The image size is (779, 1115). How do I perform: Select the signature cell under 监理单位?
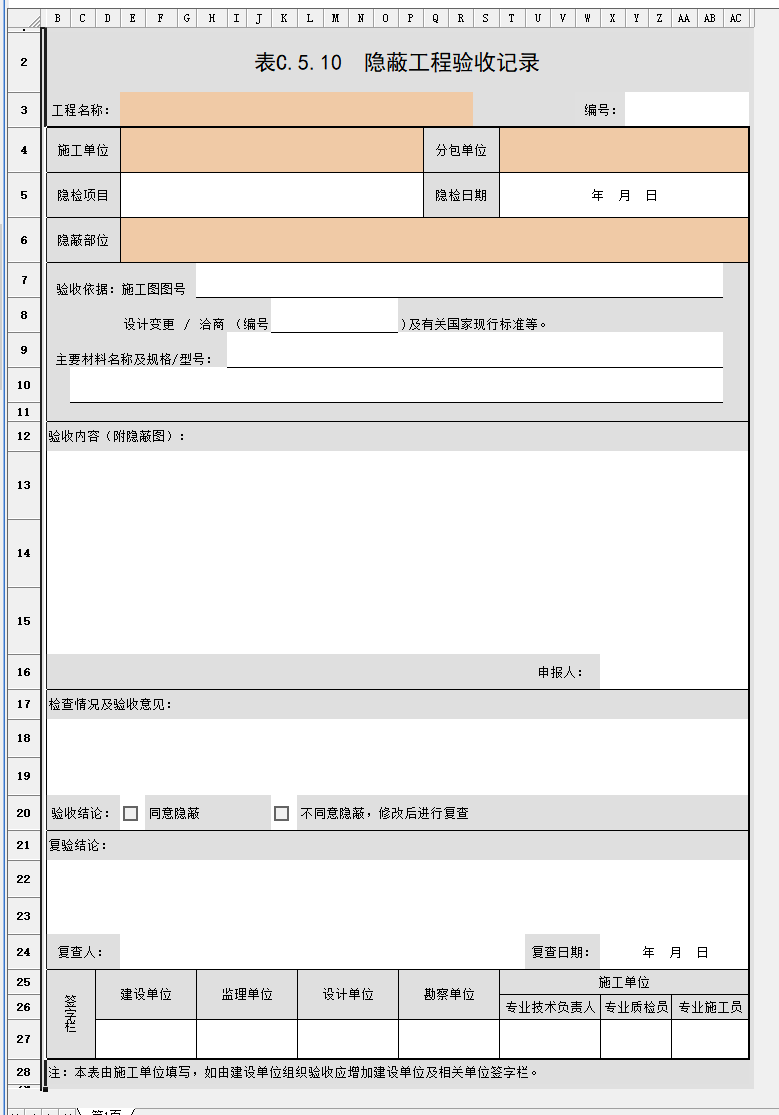coord(247,1039)
